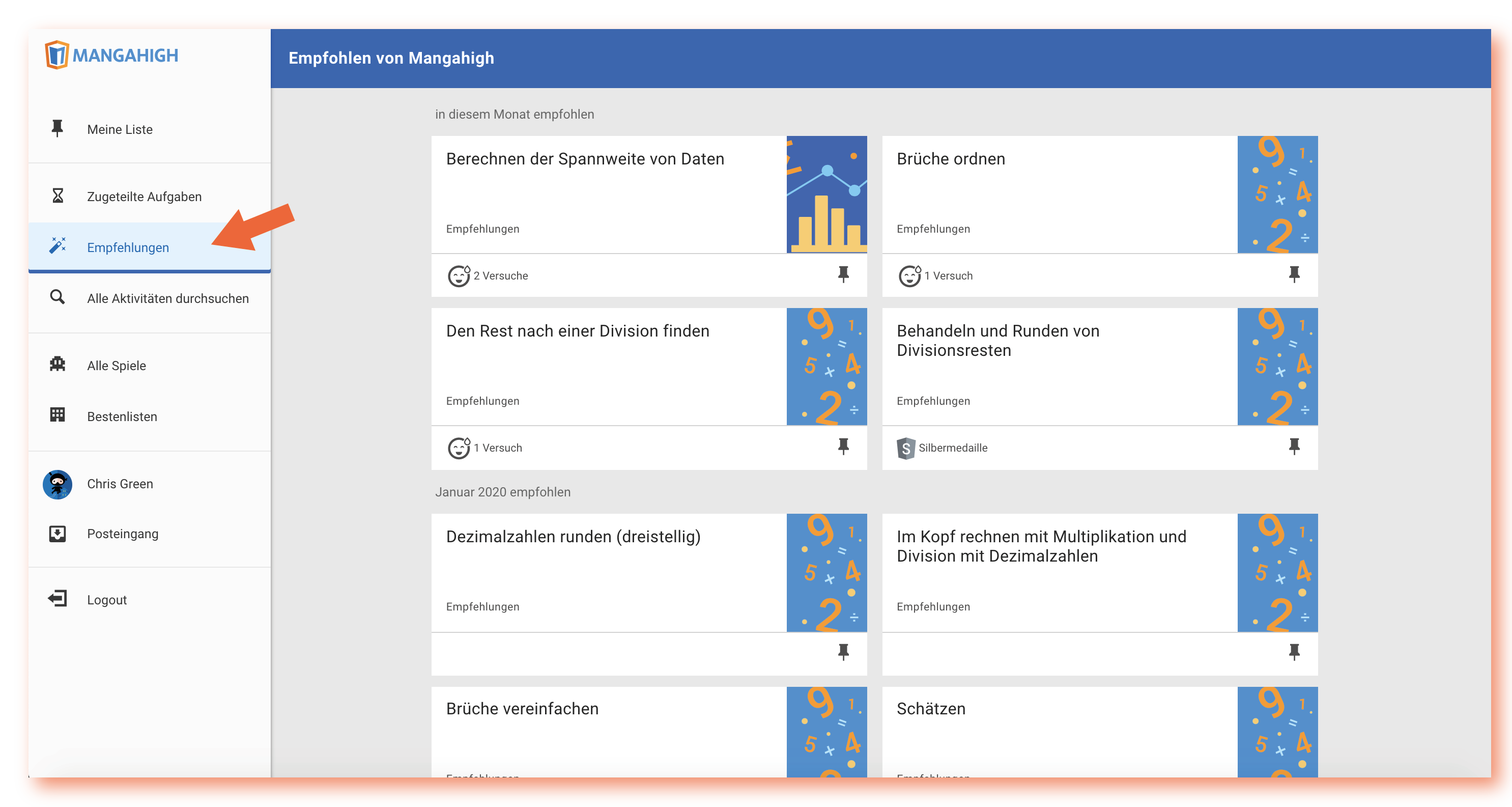This screenshot has width=1512, height=807.
Task: Open the Brüche ordnen activity title
Action: 951,158
